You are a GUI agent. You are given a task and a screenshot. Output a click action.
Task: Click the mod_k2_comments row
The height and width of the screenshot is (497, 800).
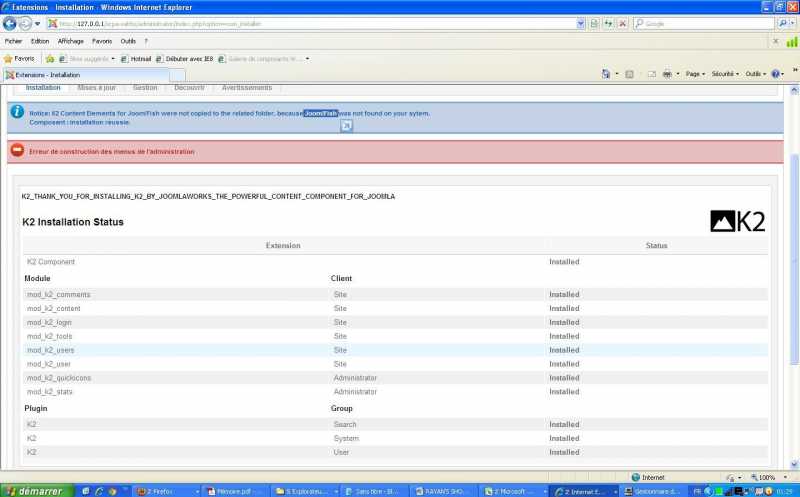(395, 294)
